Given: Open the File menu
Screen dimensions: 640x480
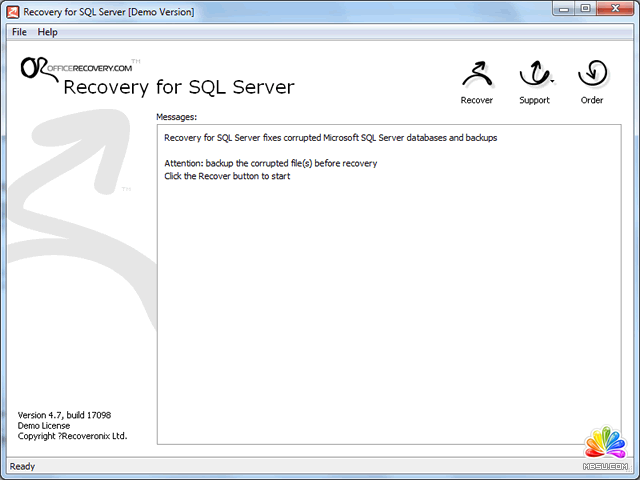Looking at the screenshot, I should click(x=19, y=32).
